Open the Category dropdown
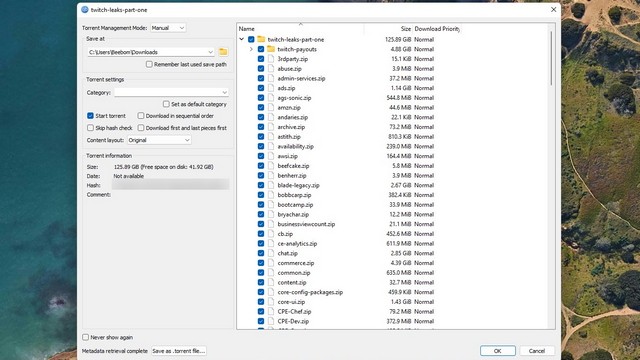The image size is (640, 360). pyautogui.click(x=171, y=92)
